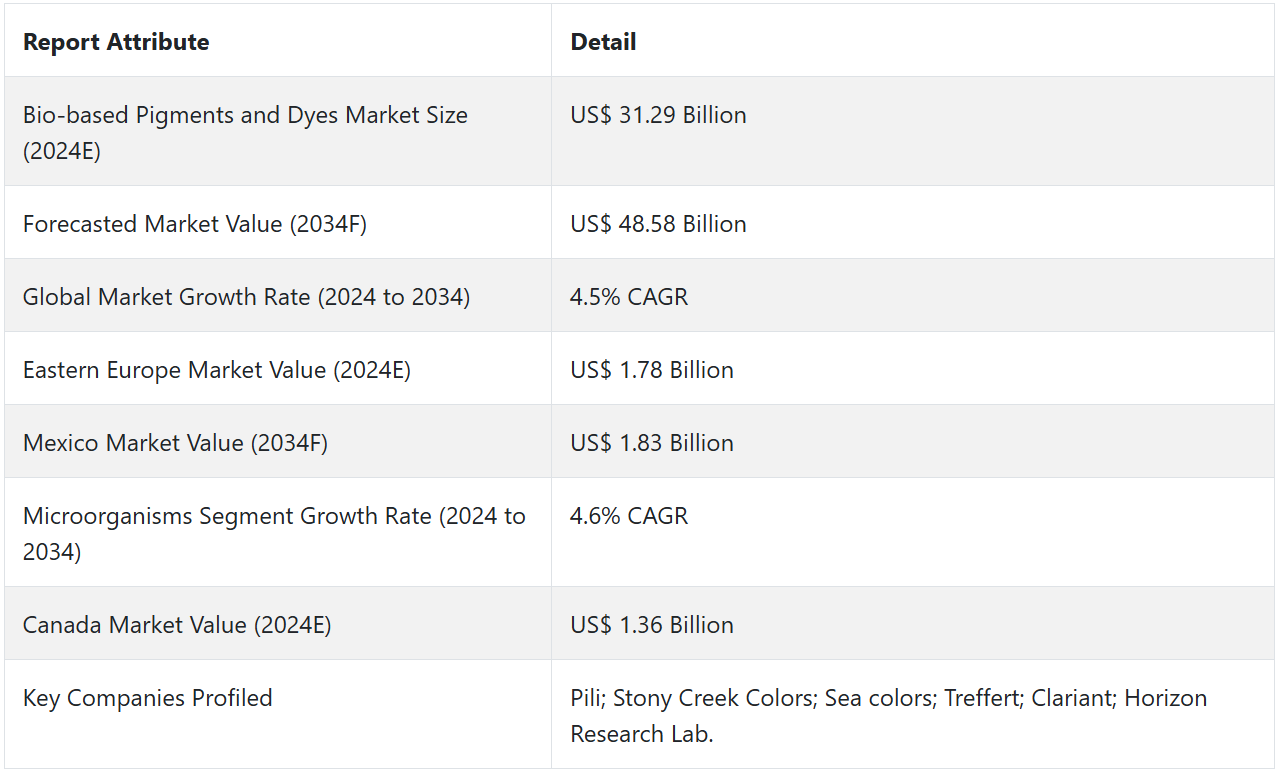Click the US$ 31.29 Billion value
The image size is (1284, 781).
[x=658, y=115]
